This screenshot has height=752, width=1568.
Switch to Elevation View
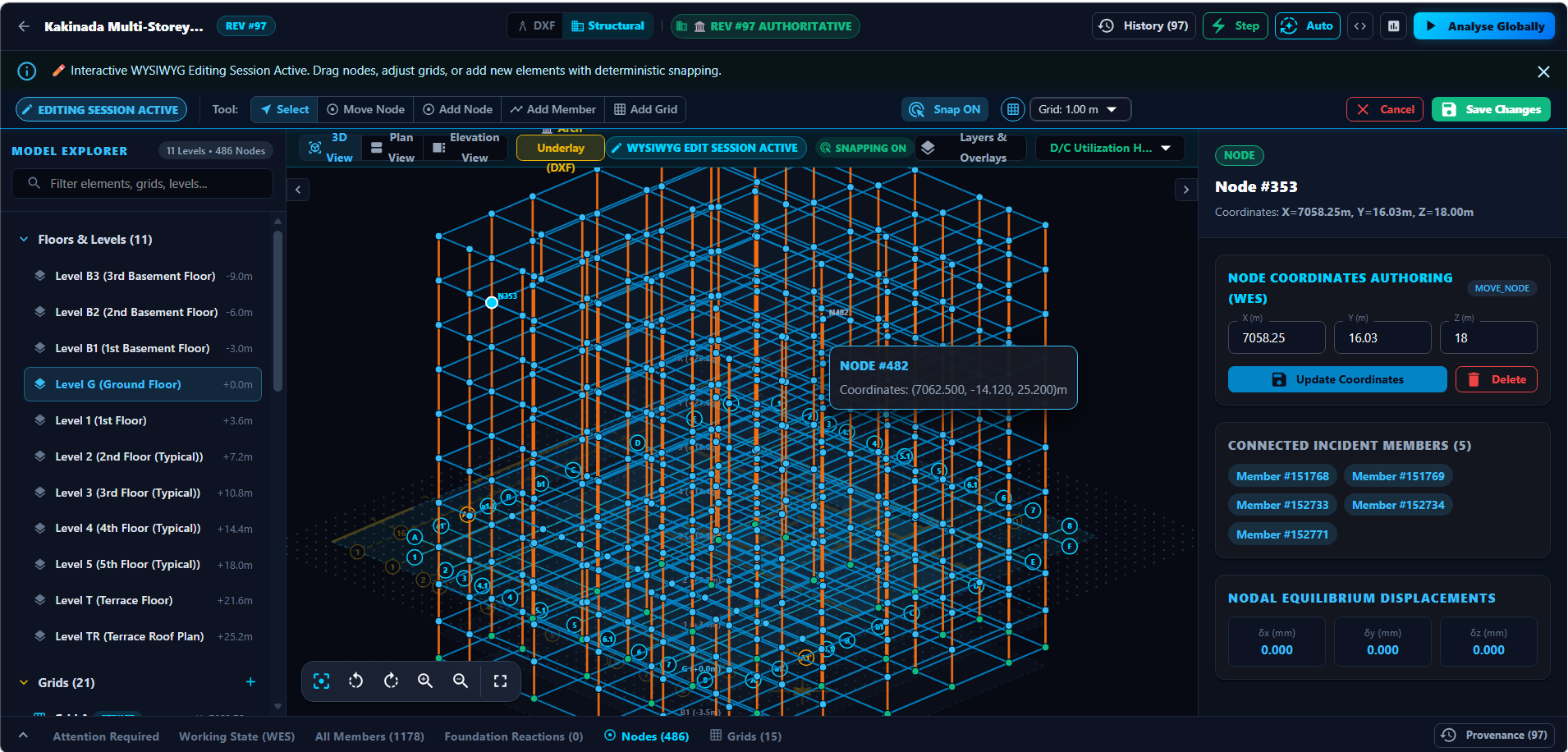[465, 148]
